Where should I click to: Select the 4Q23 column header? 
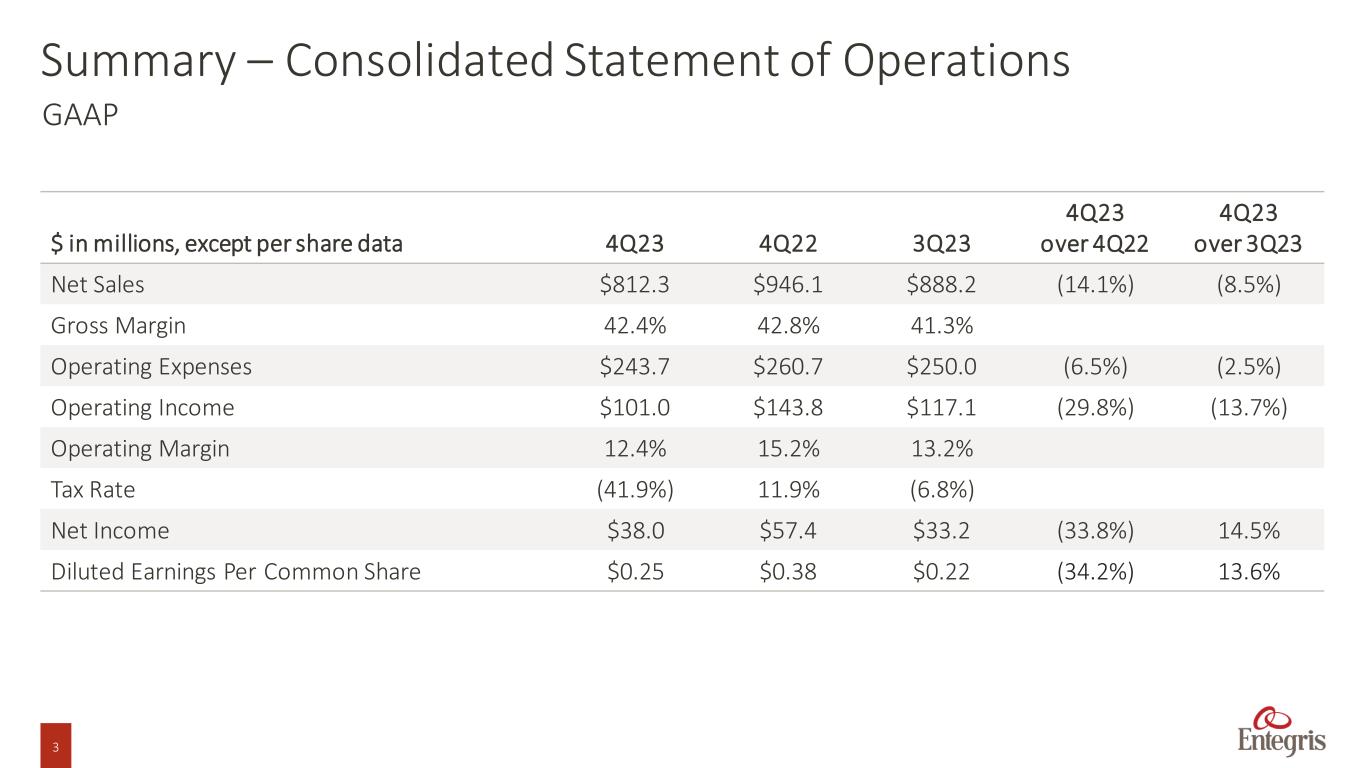pos(634,244)
